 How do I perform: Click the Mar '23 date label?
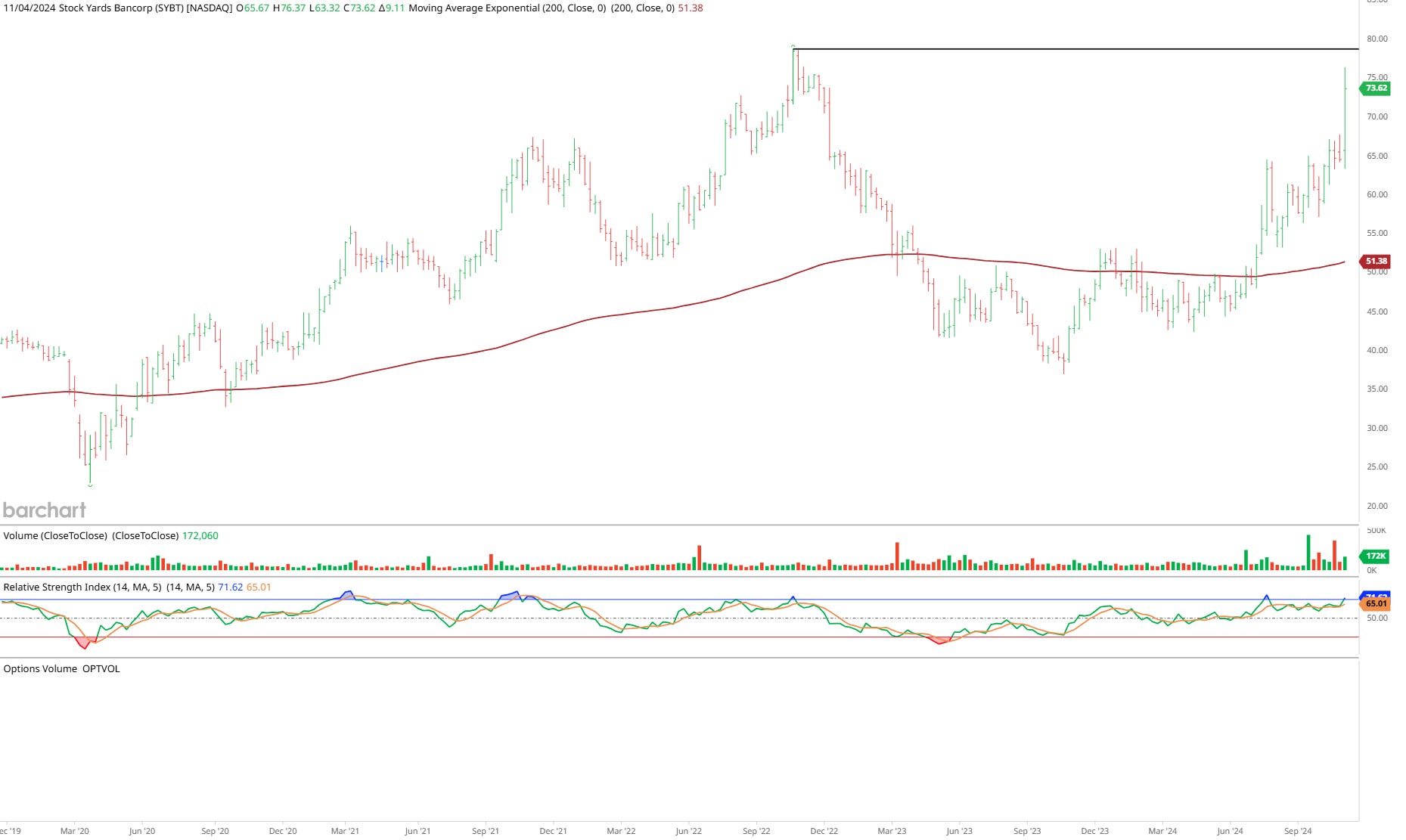click(x=892, y=831)
